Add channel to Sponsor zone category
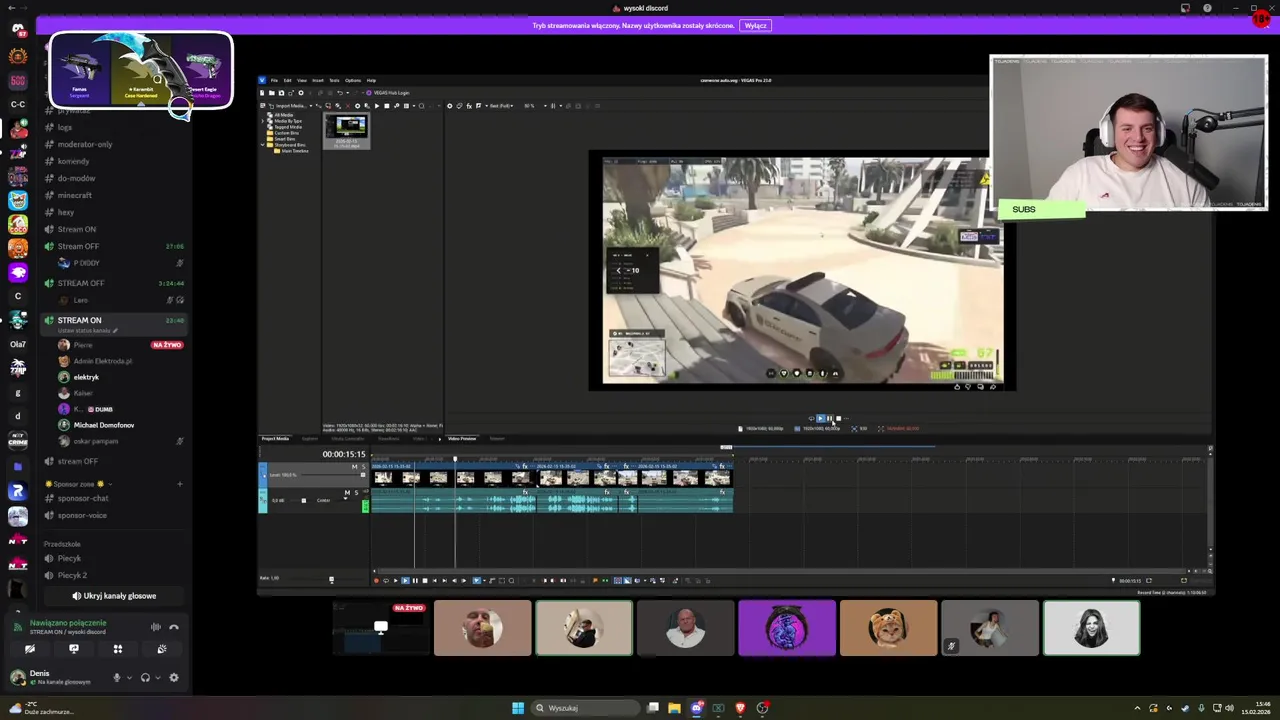This screenshot has height=720, width=1280. point(180,484)
